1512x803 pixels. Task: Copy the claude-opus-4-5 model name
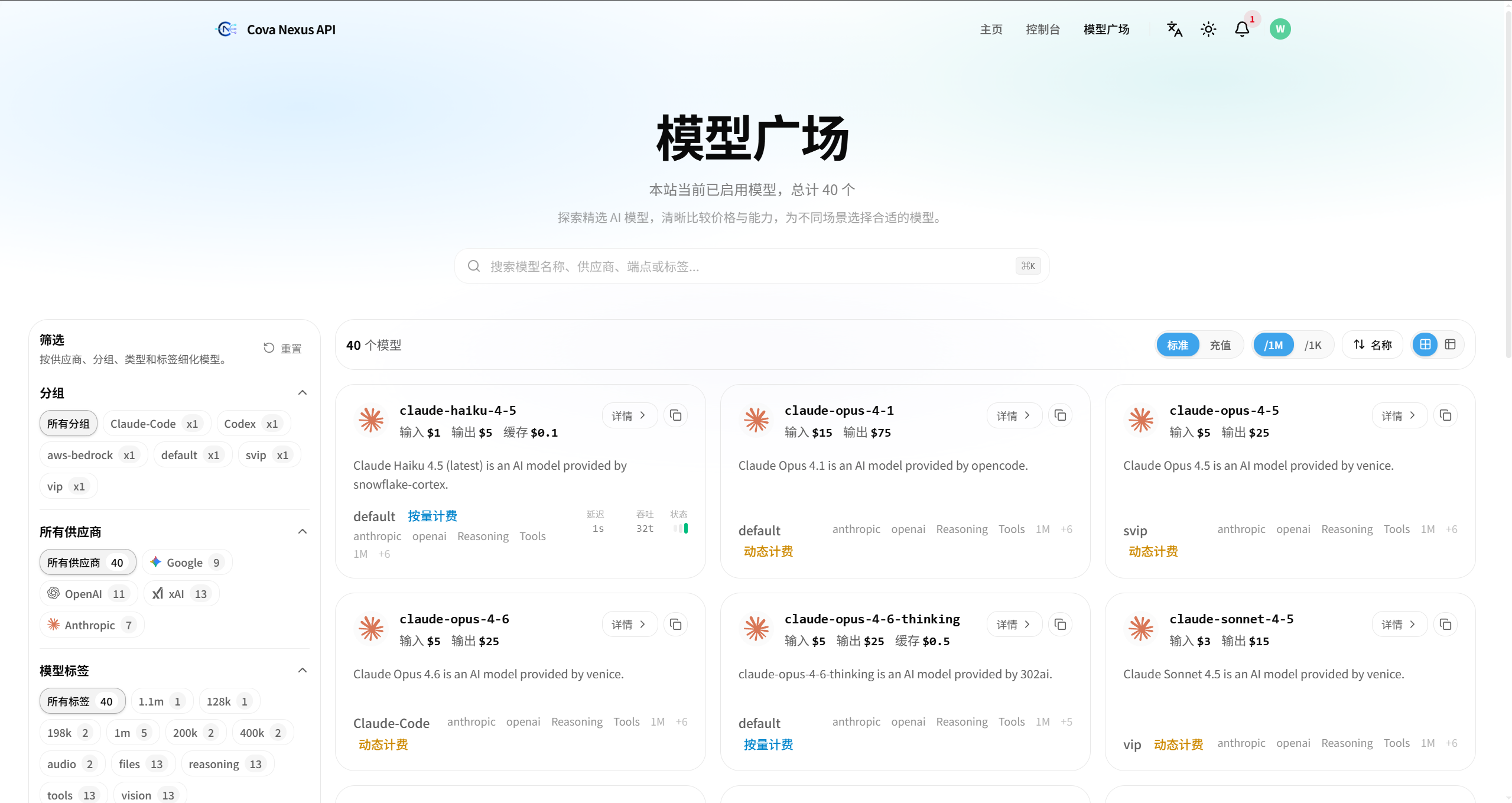[x=1445, y=415]
